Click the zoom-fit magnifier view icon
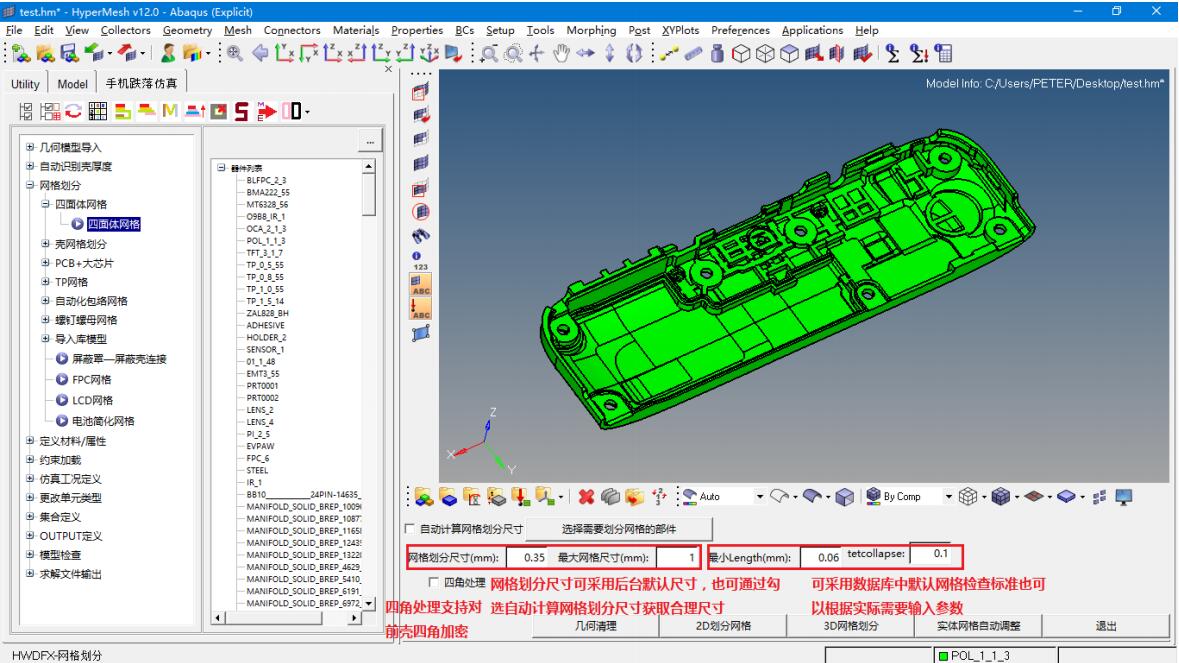Image resolution: width=1179 pixels, height=663 pixels. pos(235,53)
